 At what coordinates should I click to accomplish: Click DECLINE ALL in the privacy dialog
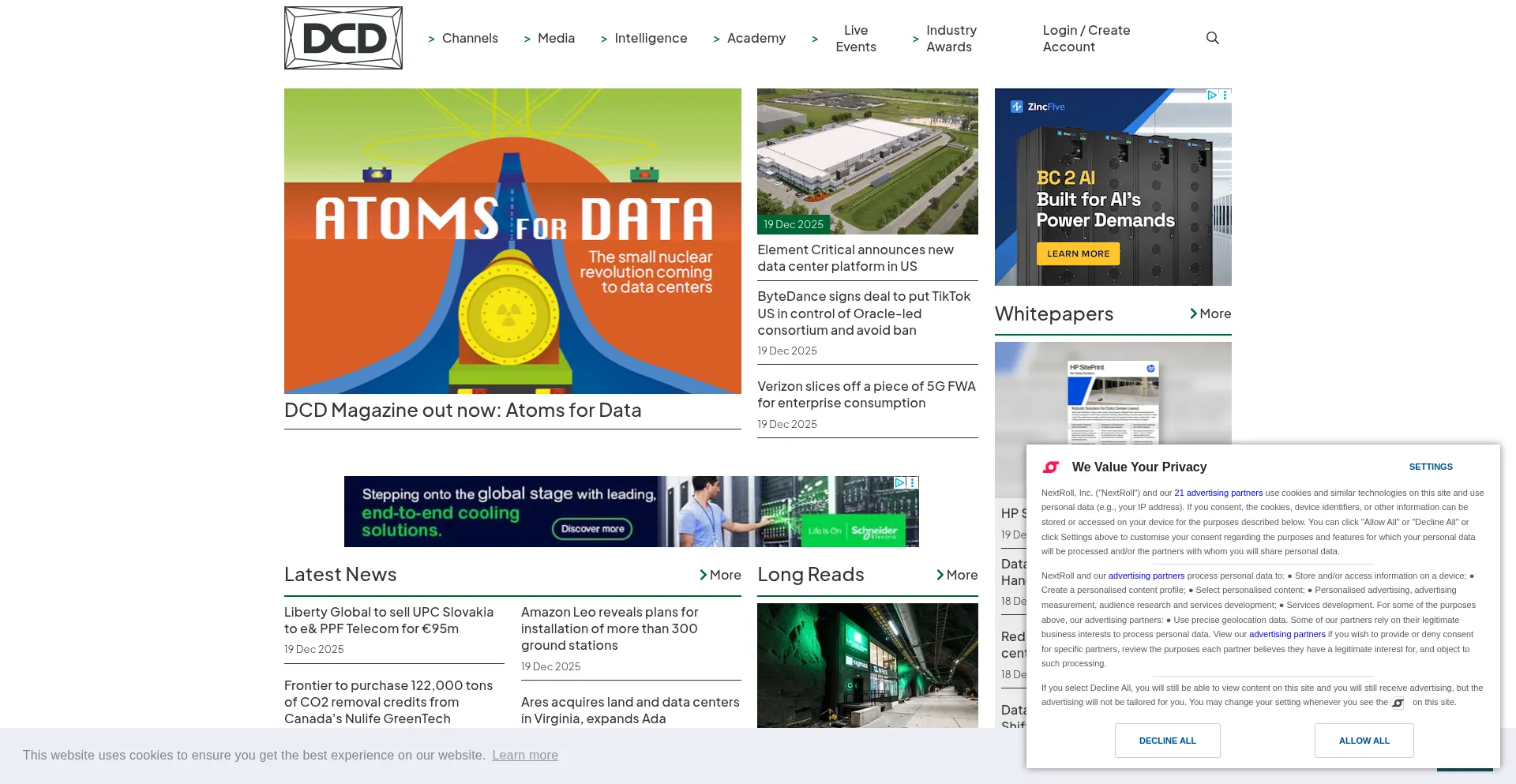1168,741
